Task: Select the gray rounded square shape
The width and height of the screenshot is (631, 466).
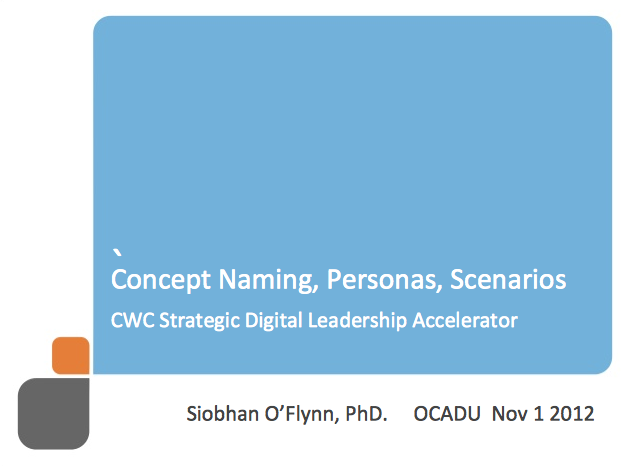Action: point(54,413)
